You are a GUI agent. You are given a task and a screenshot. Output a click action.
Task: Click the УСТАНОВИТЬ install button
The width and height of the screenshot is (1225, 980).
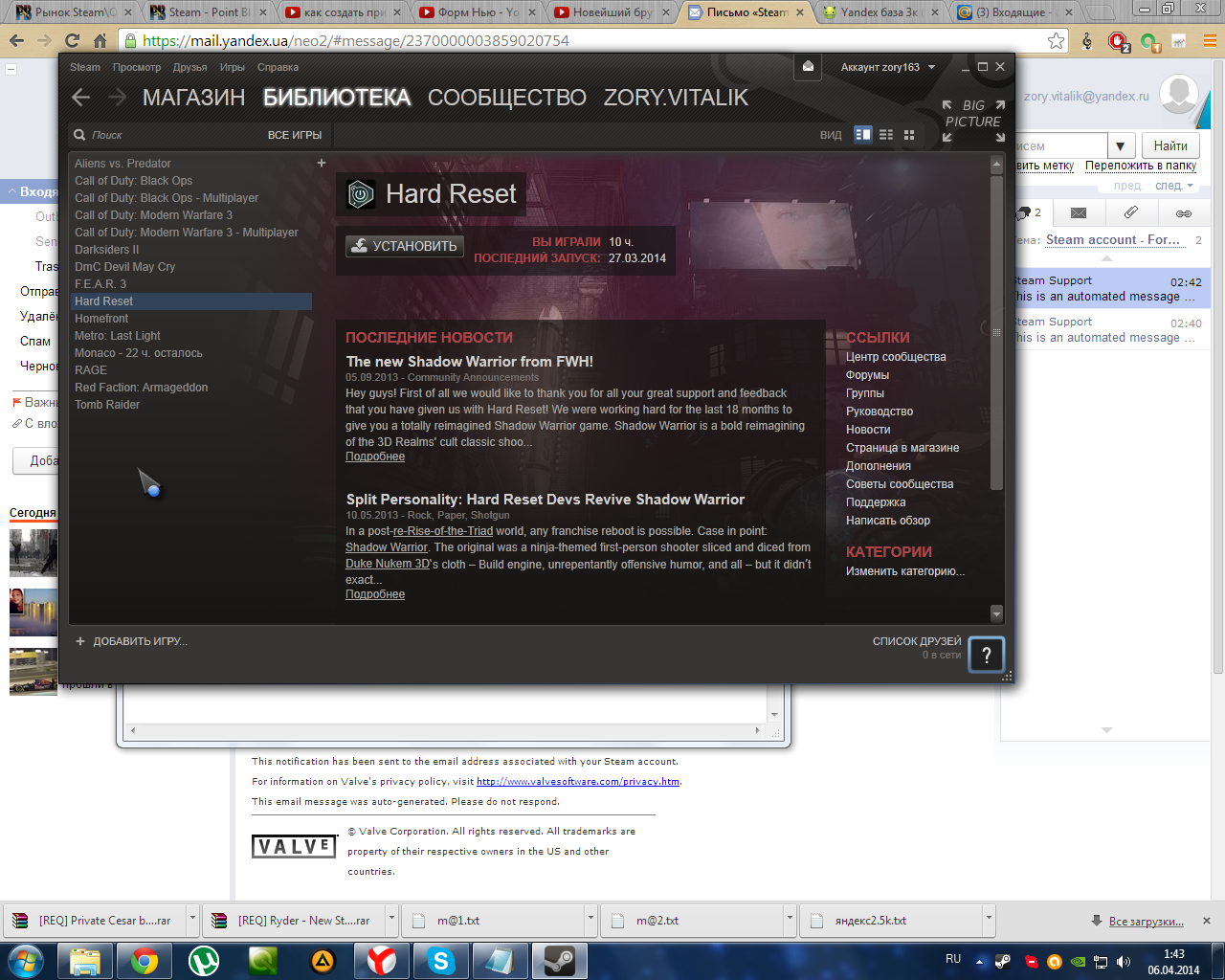tap(405, 246)
